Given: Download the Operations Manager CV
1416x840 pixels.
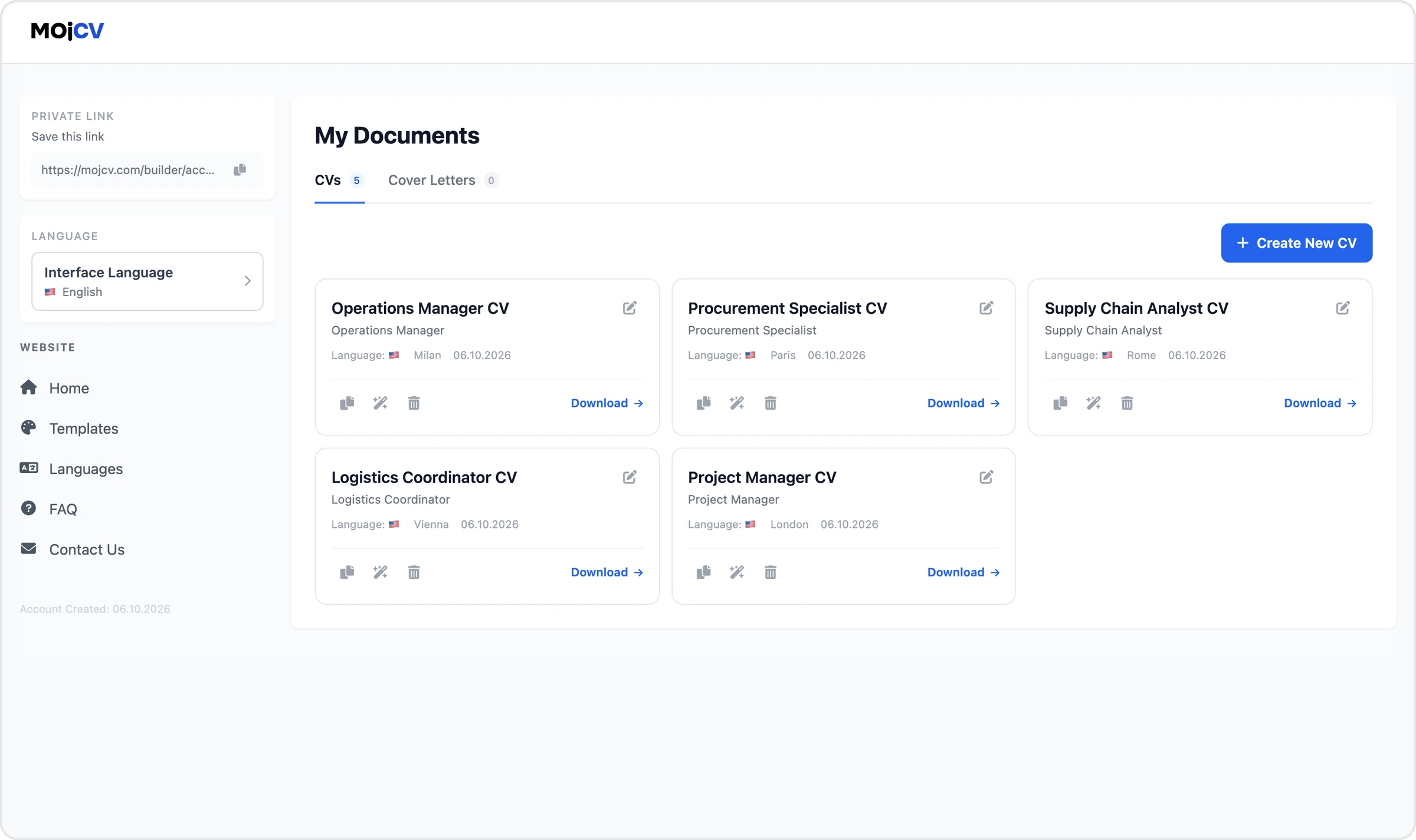Looking at the screenshot, I should pyautogui.click(x=607, y=403).
